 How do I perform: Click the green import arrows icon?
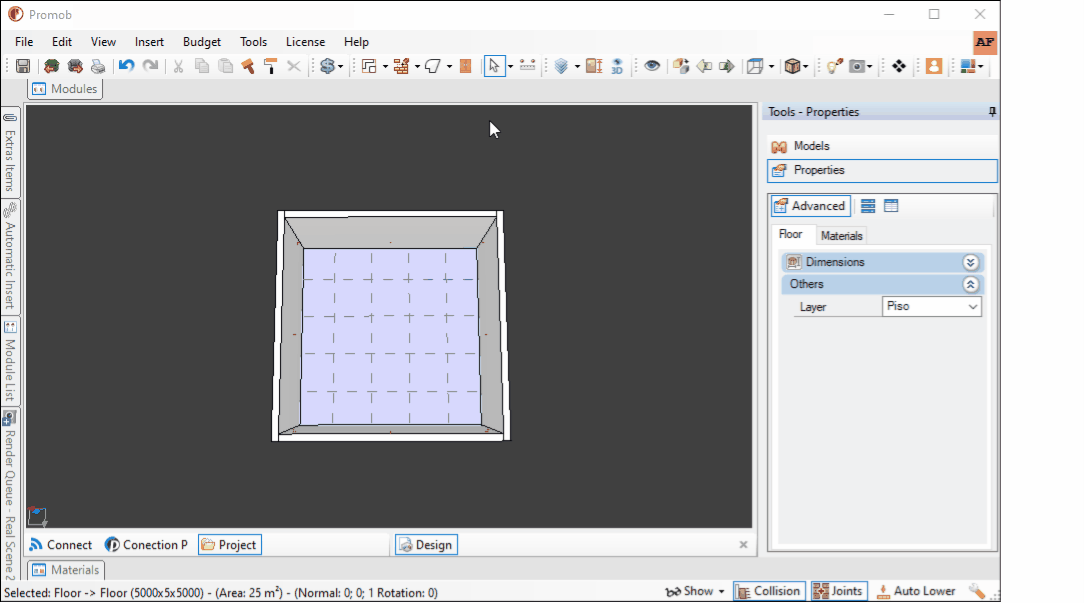pyautogui.click(x=52, y=66)
